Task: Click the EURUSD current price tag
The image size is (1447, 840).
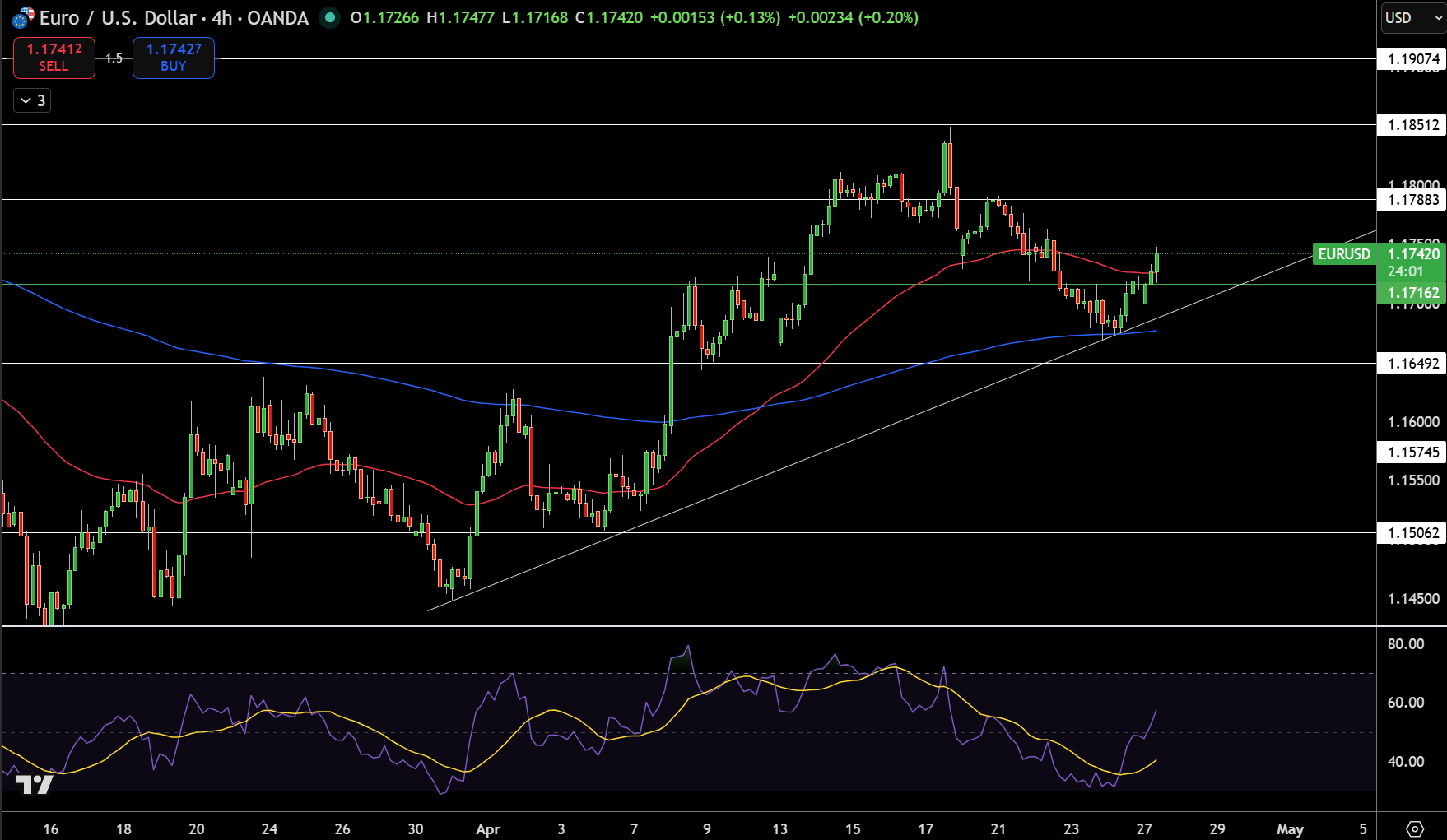Action: (1344, 254)
